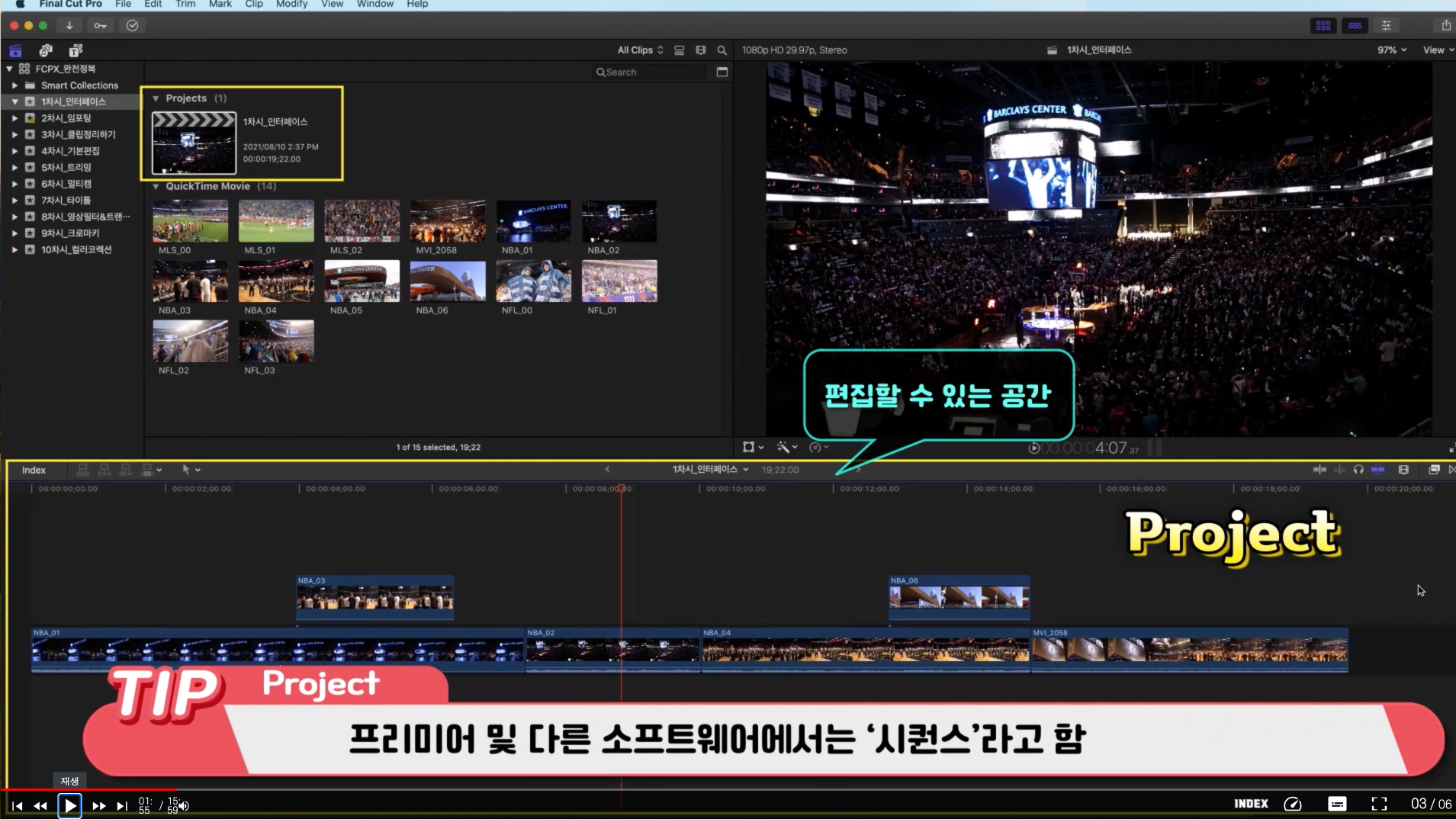Open the Trim menu
The width and height of the screenshot is (1456, 819).
pos(185,4)
